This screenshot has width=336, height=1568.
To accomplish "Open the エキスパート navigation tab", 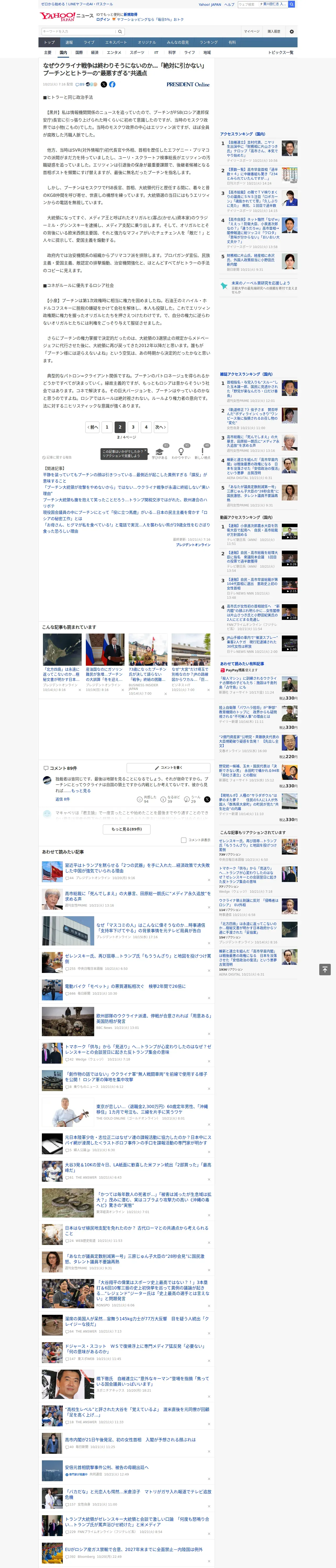I will (116, 43).
